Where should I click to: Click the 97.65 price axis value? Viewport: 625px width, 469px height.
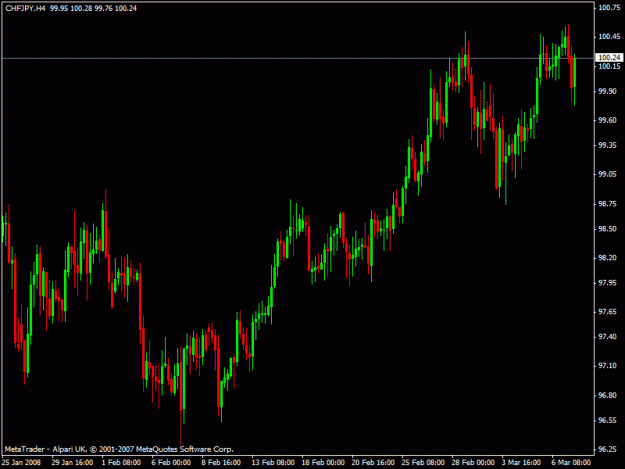tap(608, 312)
